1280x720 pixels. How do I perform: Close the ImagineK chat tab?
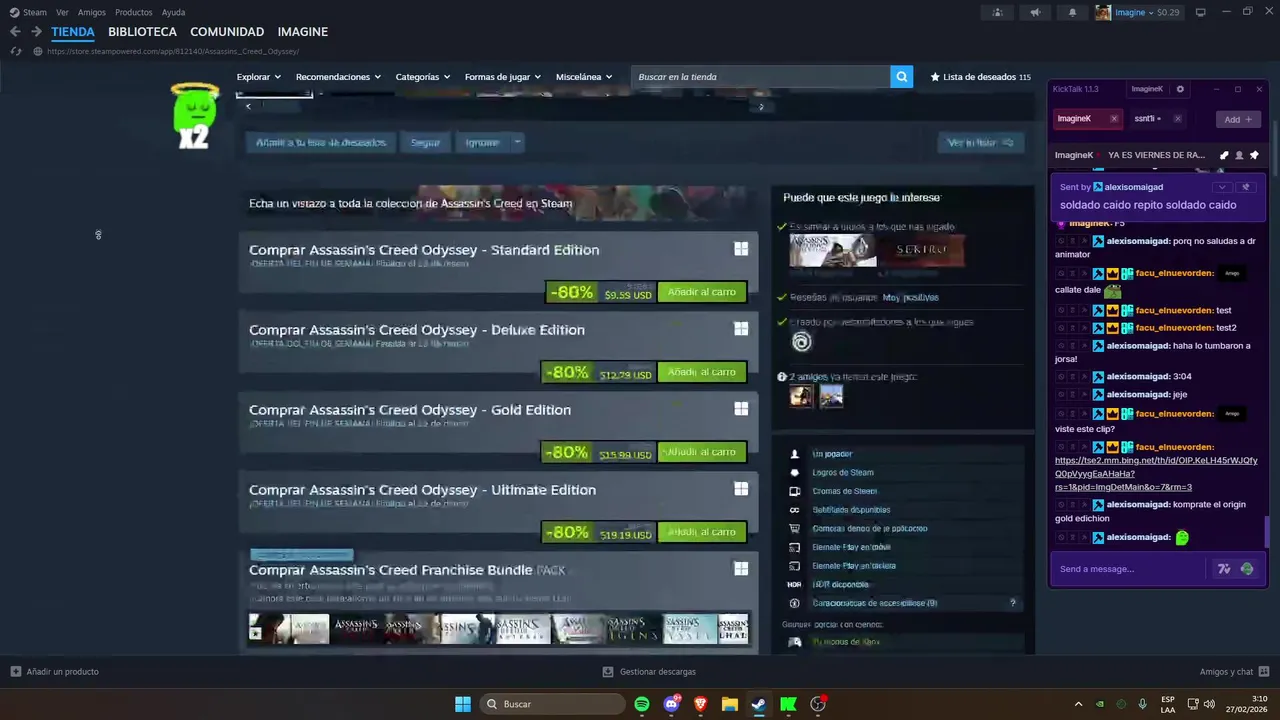pos(1114,119)
